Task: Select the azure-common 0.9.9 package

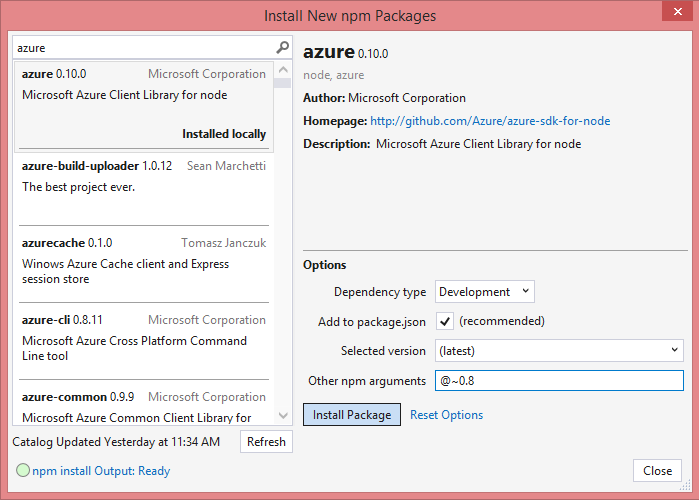Action: pyautogui.click(x=144, y=403)
